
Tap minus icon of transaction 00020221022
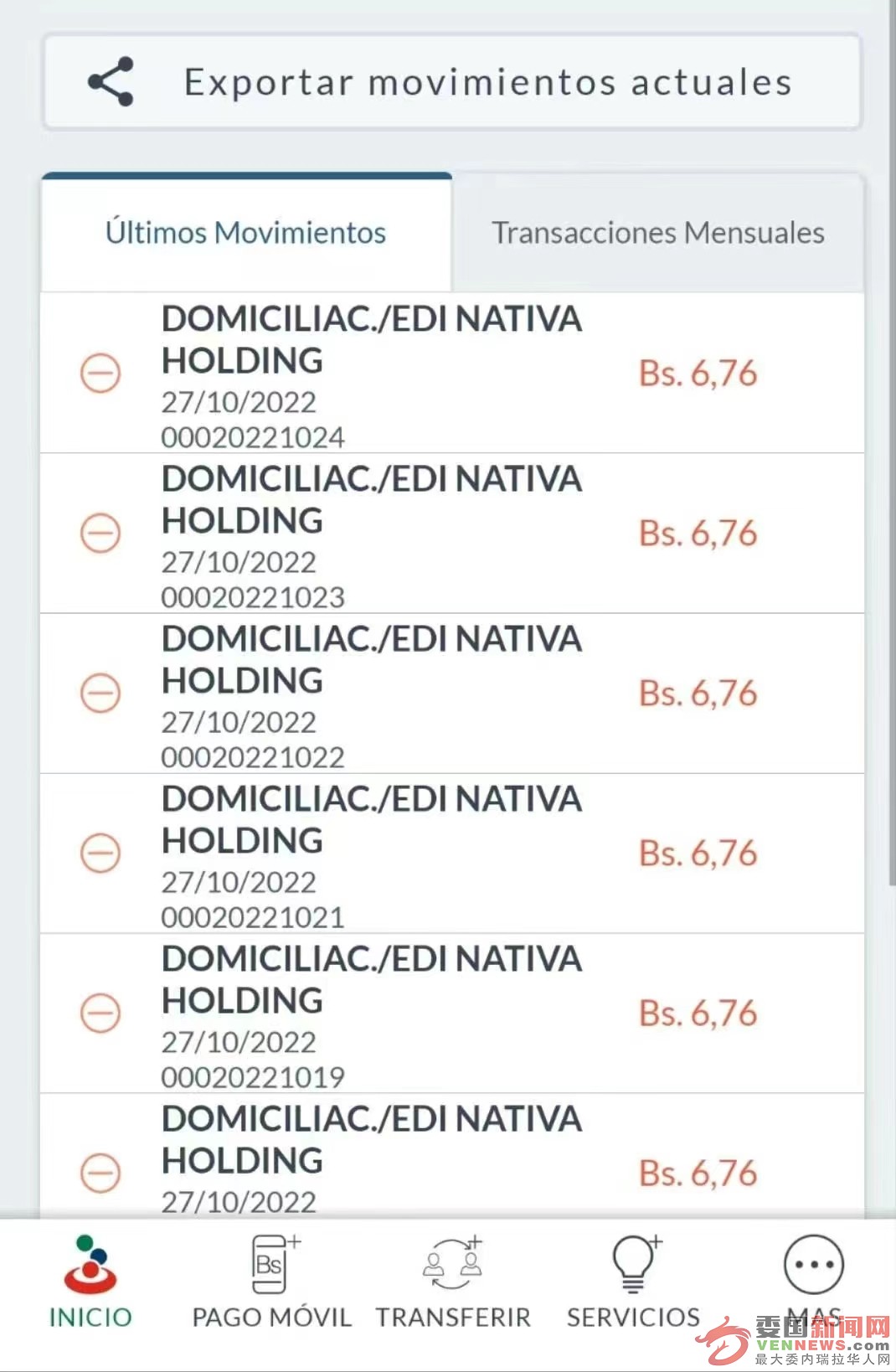coord(100,694)
